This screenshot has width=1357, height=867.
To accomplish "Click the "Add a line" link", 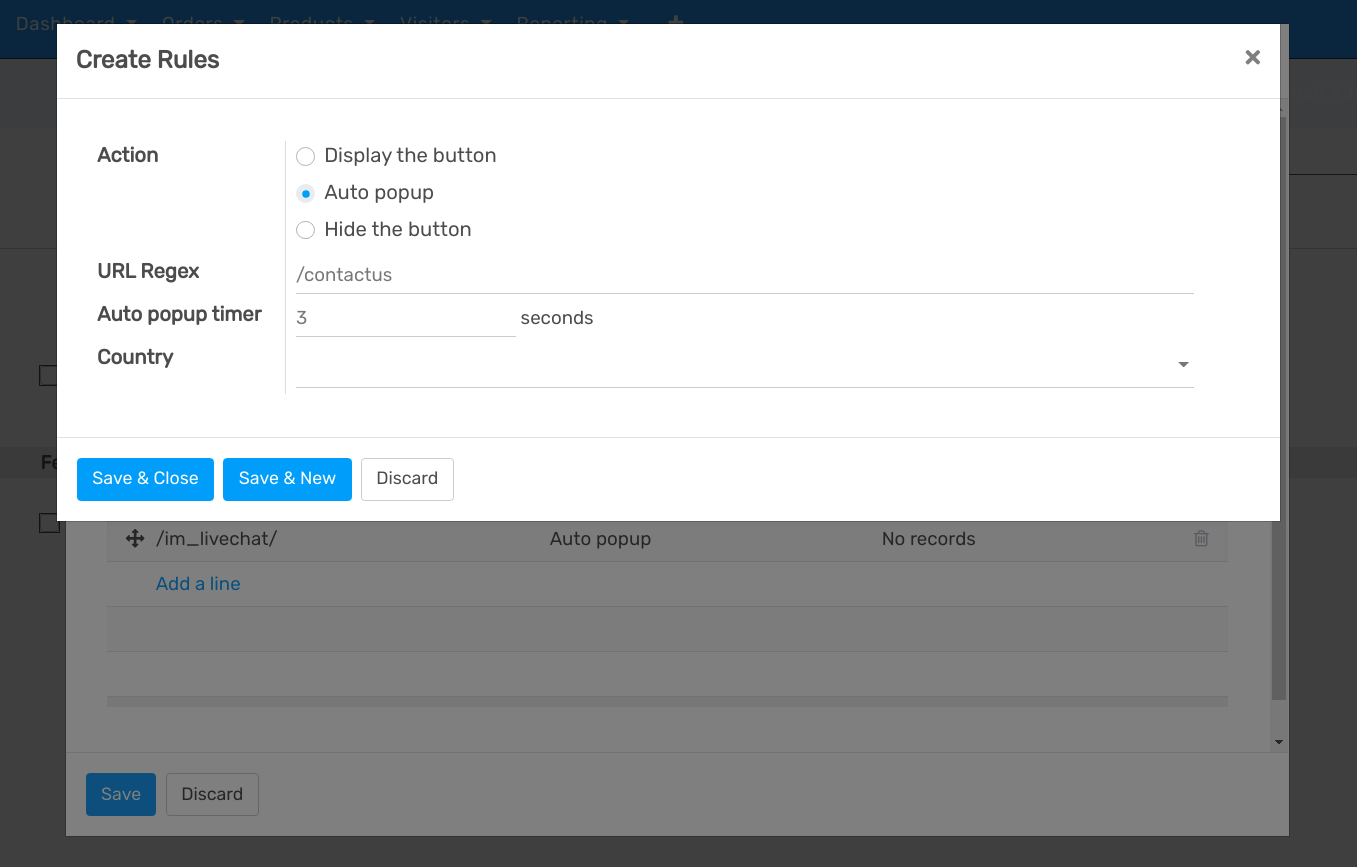I will point(197,583).
